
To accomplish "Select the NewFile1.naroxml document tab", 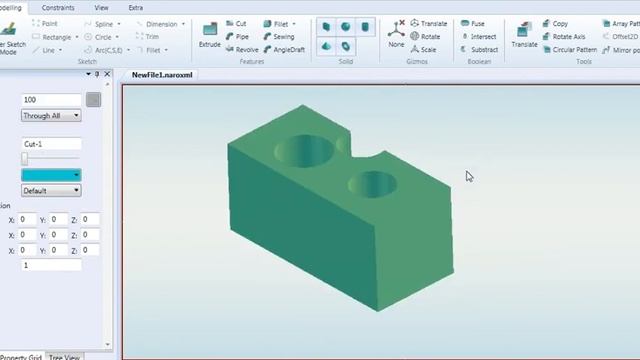I will tap(162, 75).
